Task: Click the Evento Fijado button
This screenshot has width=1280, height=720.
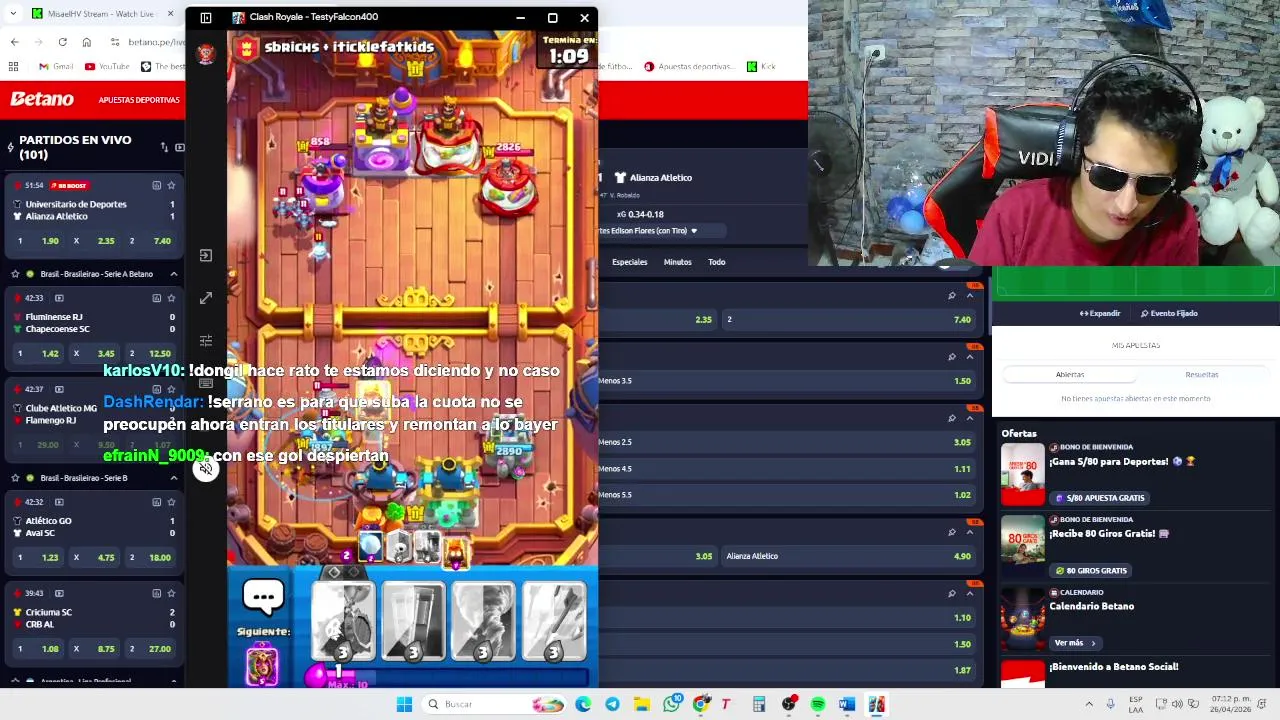Action: click(1169, 313)
